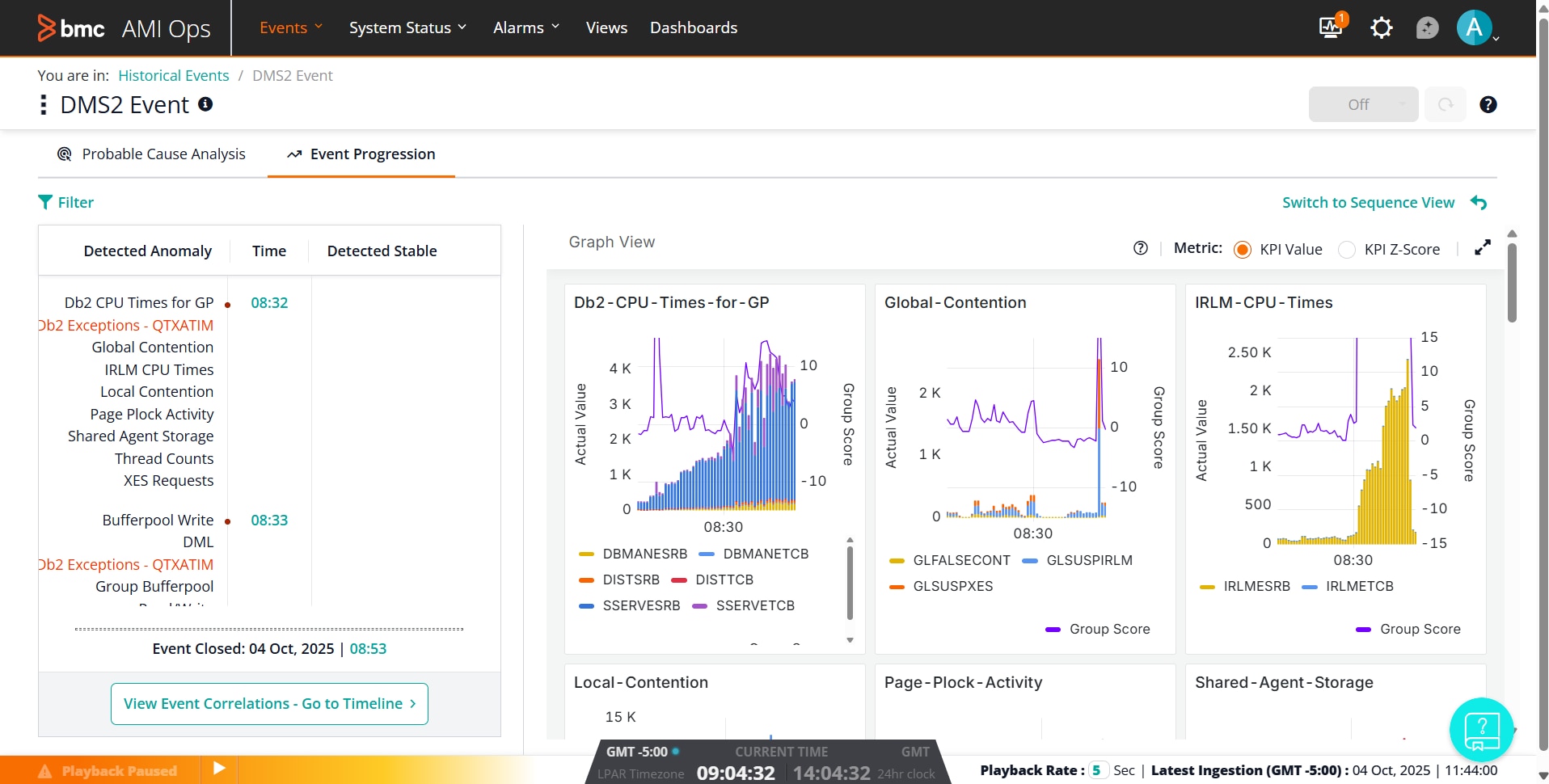Viewport: 1549px width, 784px height.
Task: Open the settings gear icon
Action: tap(1381, 27)
